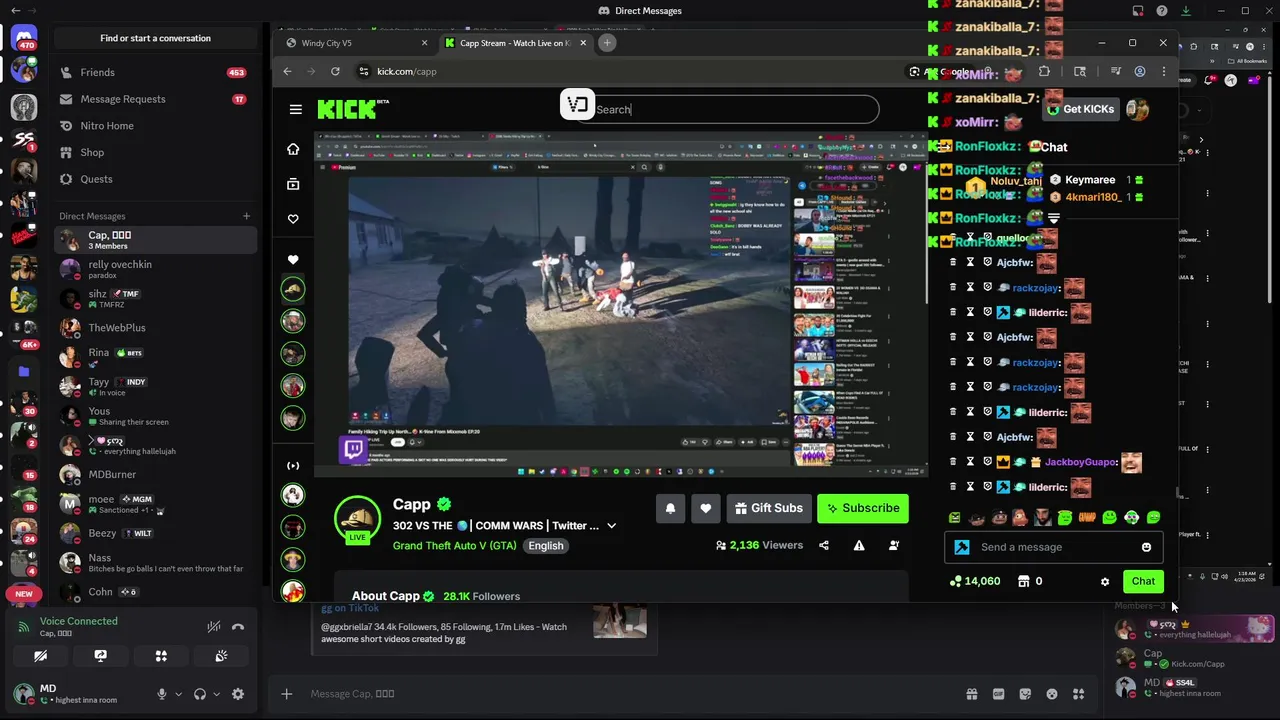This screenshot has height=720, width=1280.
Task: Open Discord Quests
Action: 155,179
